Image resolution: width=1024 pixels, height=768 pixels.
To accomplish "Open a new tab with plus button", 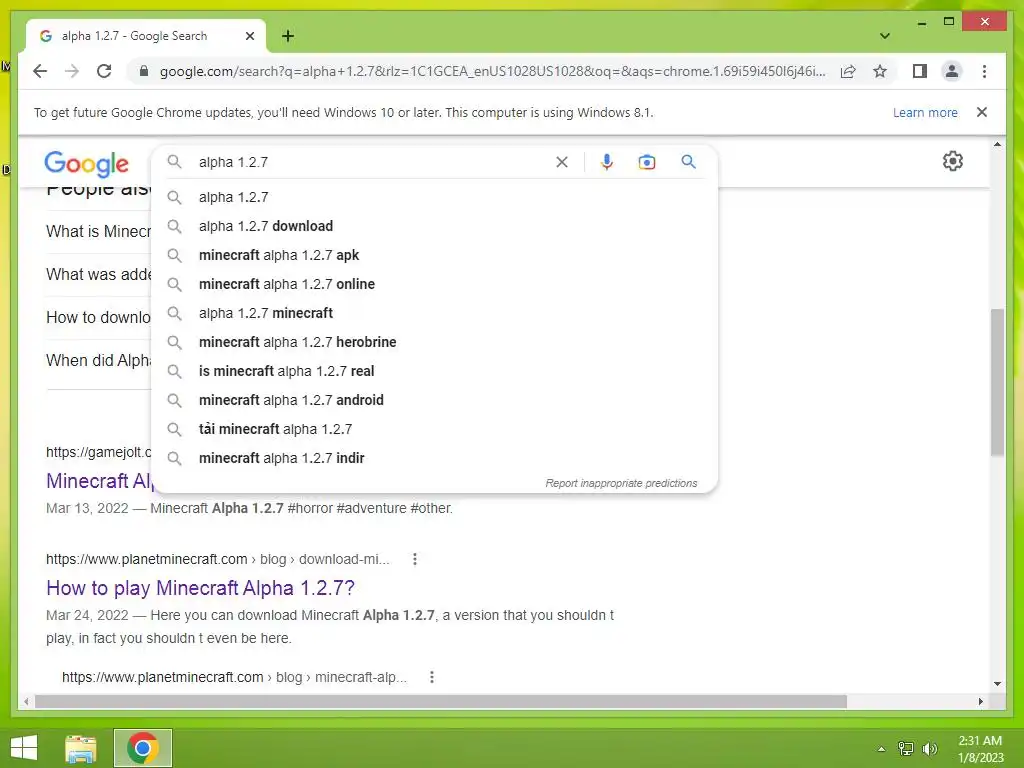I will pos(288,36).
